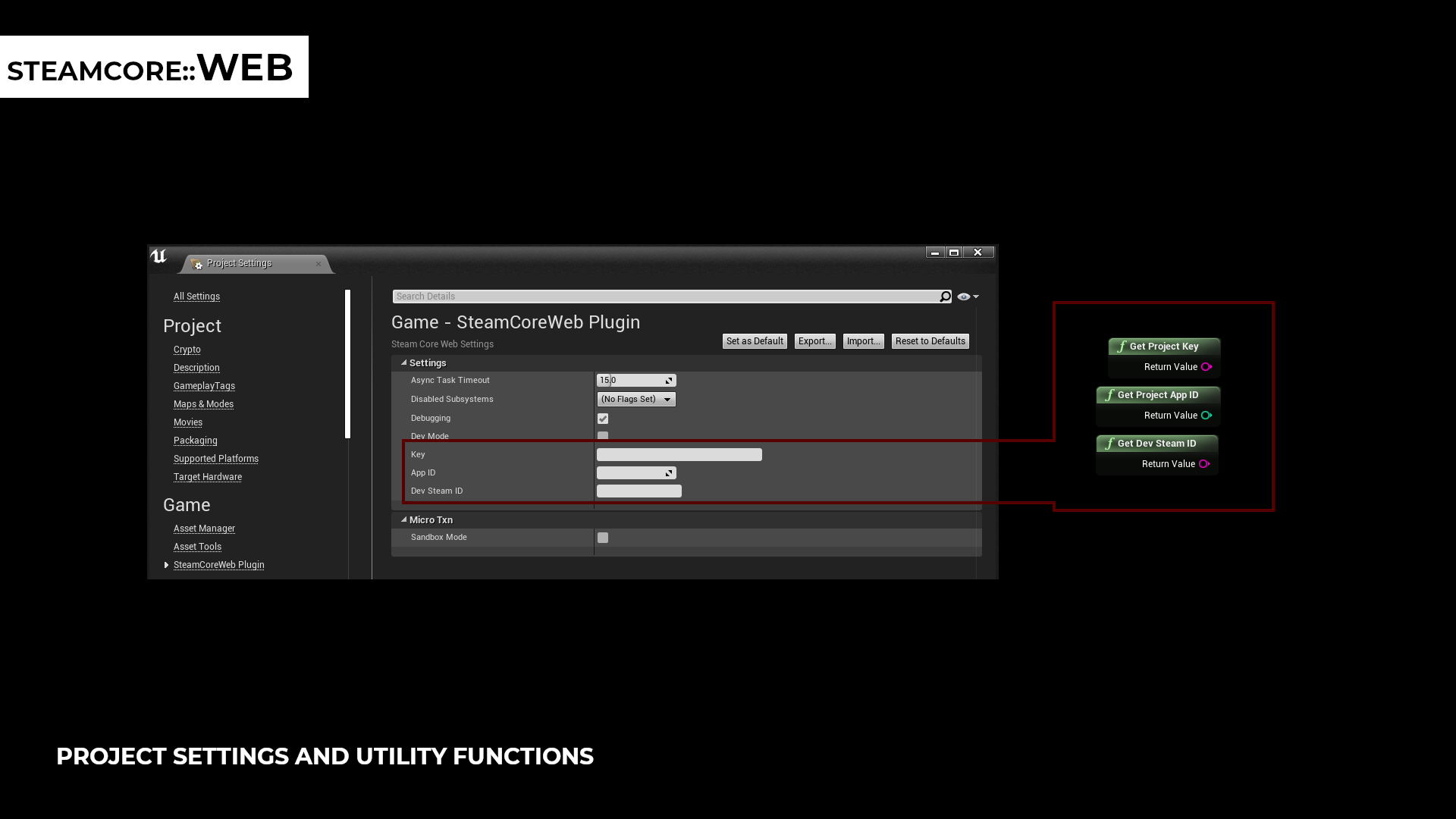
Task: Click the Get Project Key Return Value pin
Action: [1207, 367]
